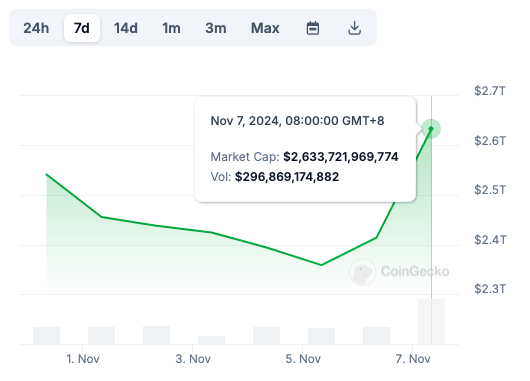The image size is (530, 381).
Task: Click the 3. Nov axis label
Action: 193,359
